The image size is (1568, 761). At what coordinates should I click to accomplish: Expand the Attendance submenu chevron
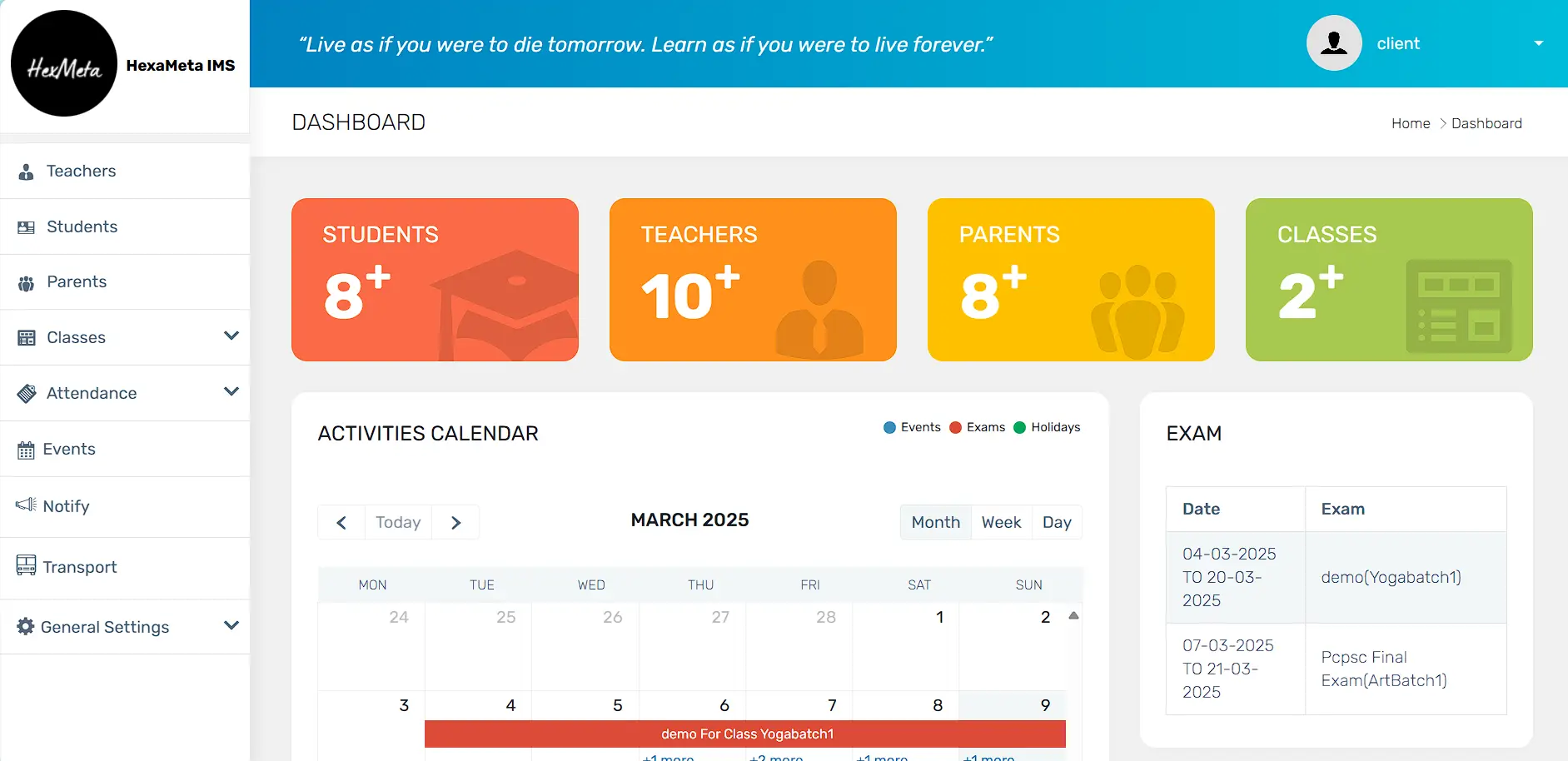point(231,391)
